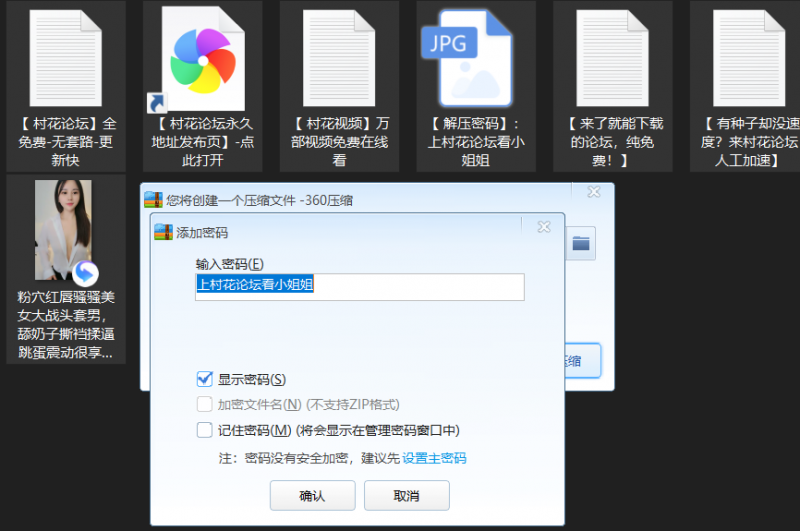Enable the 记住密码 checkbox
The width and height of the screenshot is (800, 531).
click(205, 430)
